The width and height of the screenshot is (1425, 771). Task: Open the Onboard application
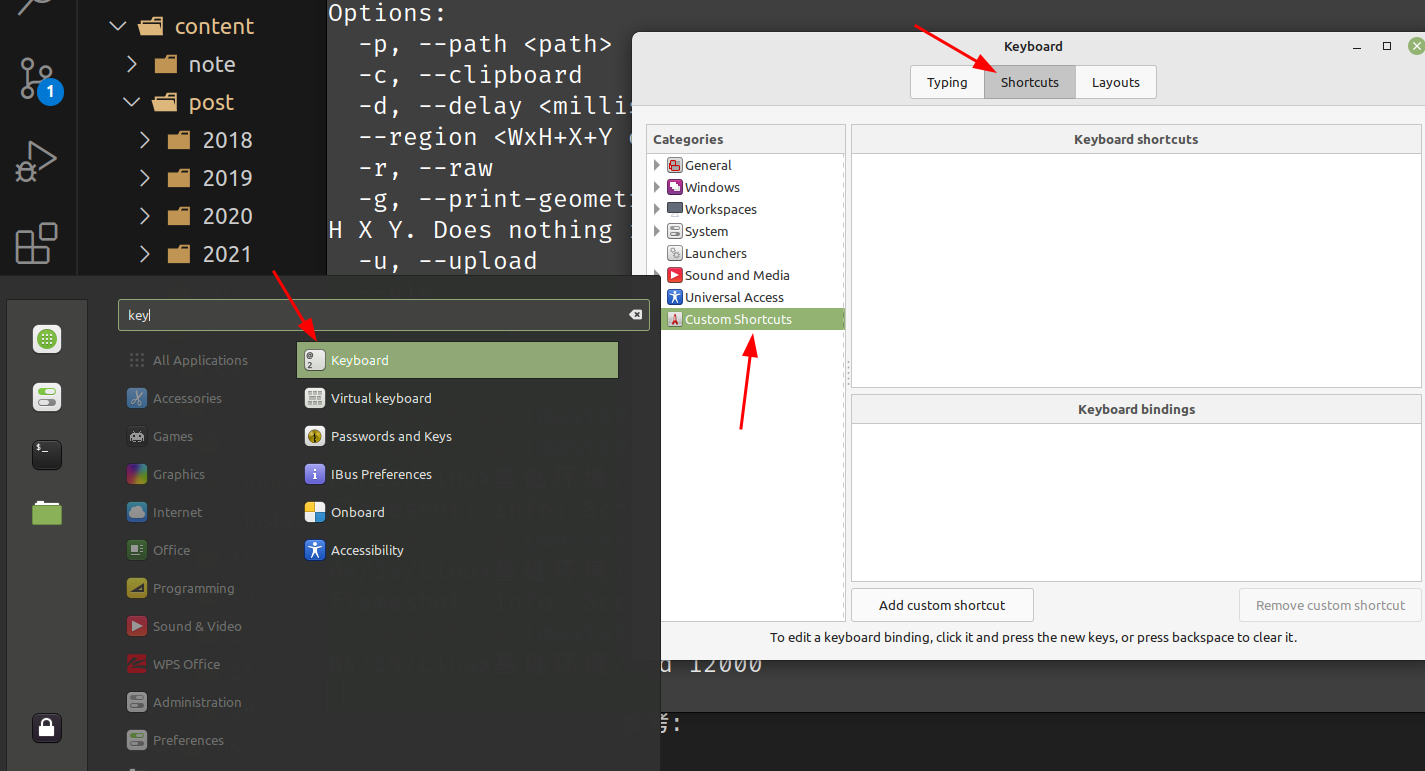tap(357, 512)
